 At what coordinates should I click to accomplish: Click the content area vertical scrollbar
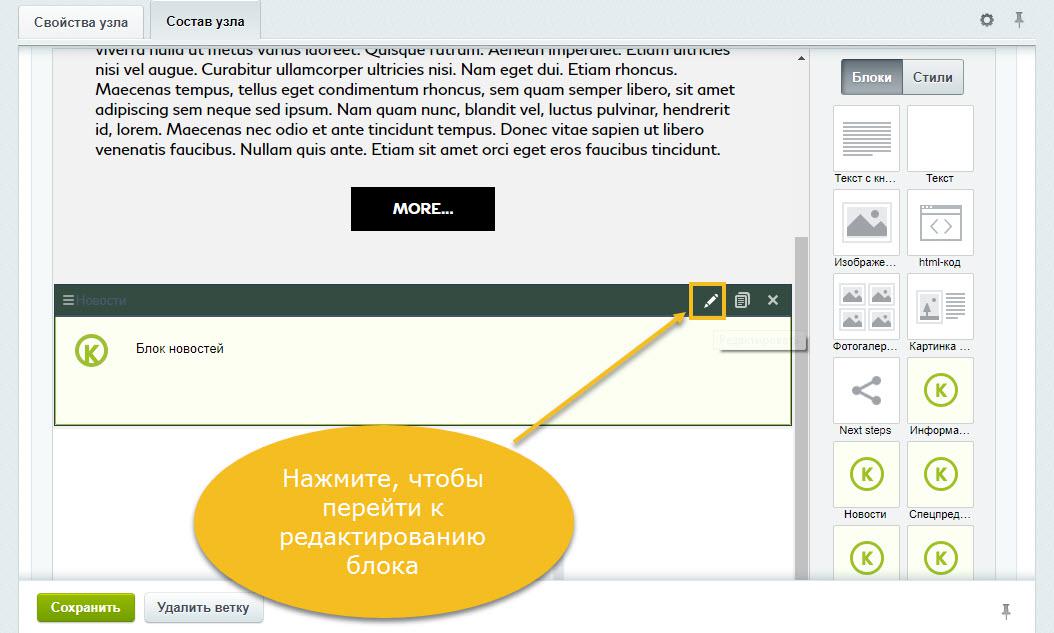tap(801, 407)
